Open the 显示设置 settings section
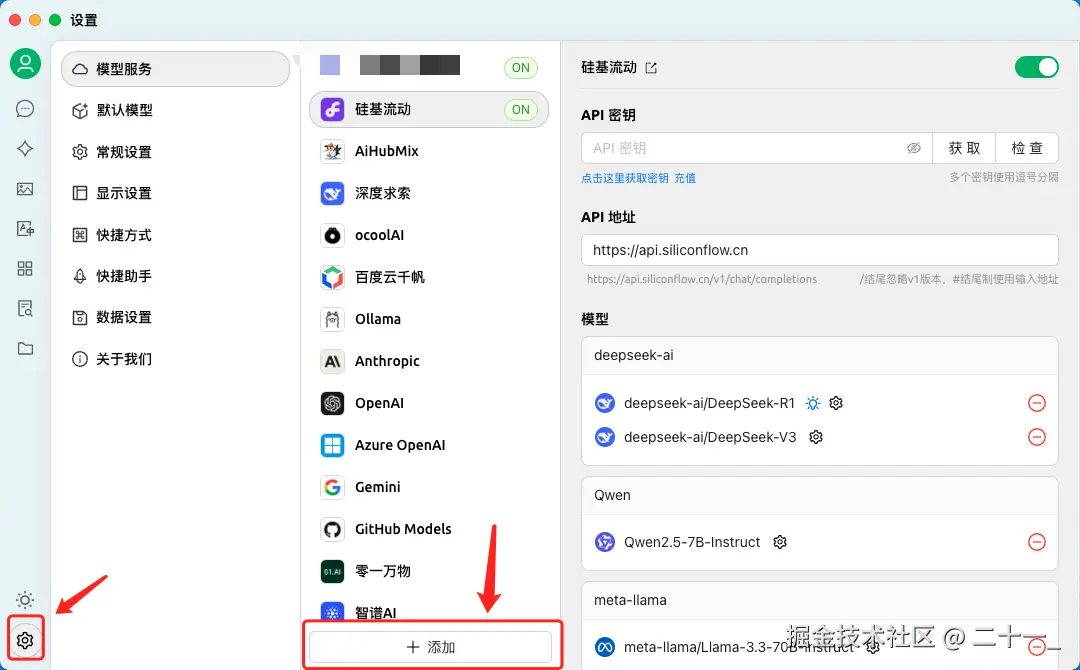Image resolution: width=1080 pixels, height=670 pixels. pos(175,193)
